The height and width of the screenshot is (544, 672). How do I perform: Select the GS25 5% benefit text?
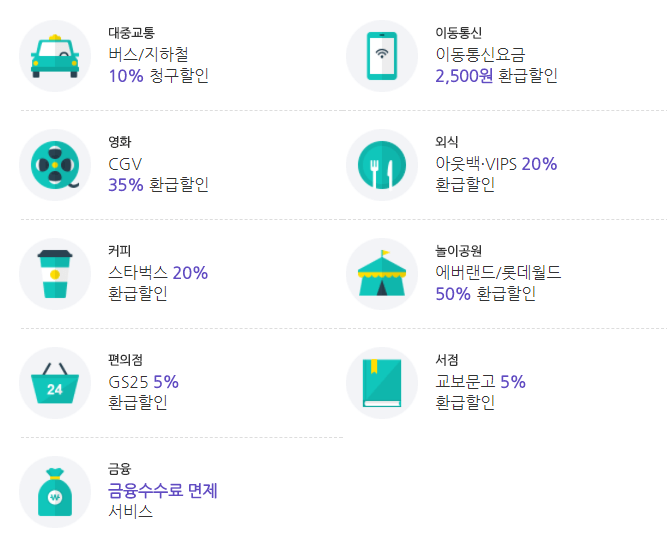pyautogui.click(x=143, y=381)
